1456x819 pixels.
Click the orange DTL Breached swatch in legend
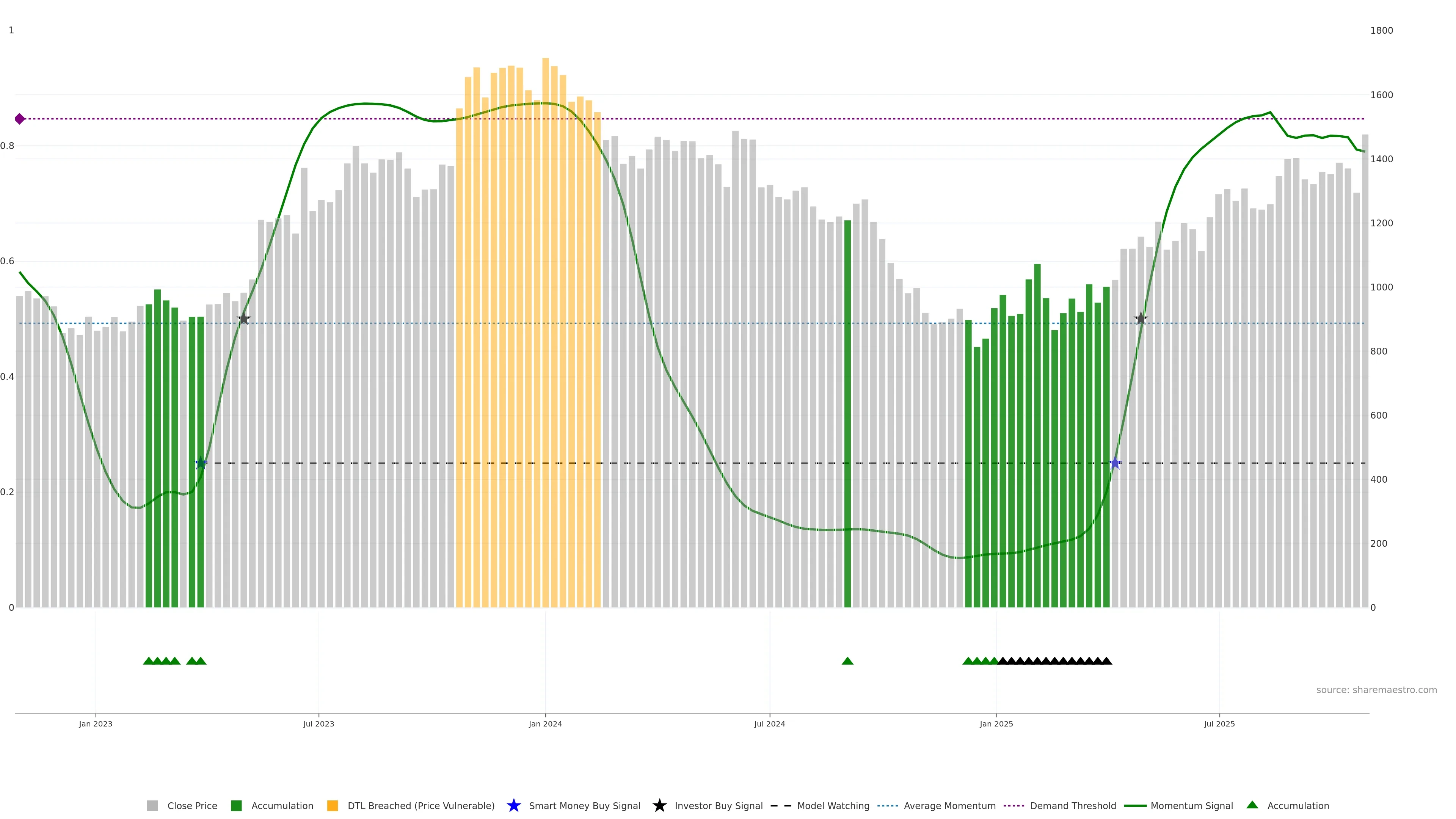333,806
